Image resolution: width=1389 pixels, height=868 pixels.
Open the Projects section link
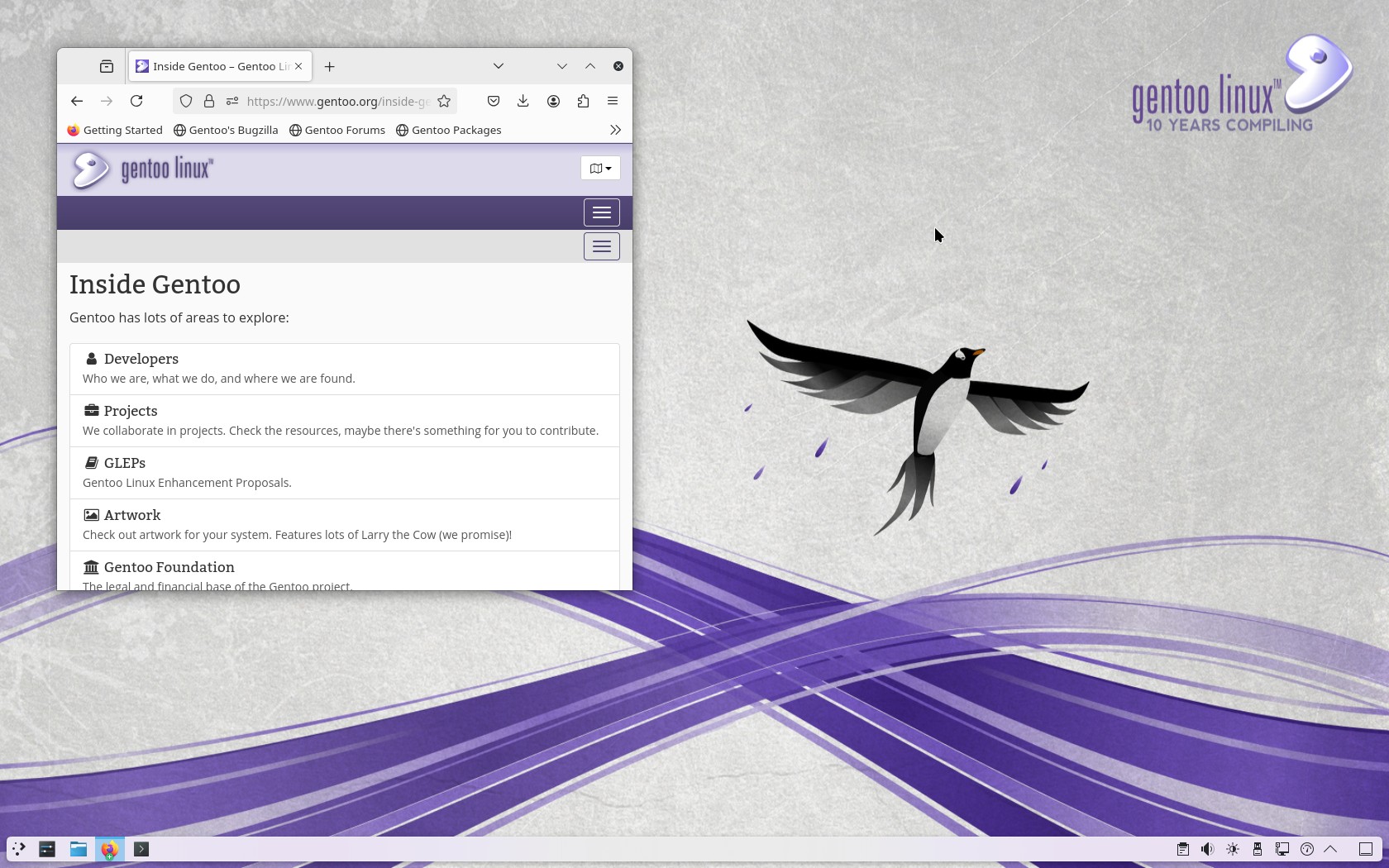[x=131, y=411]
